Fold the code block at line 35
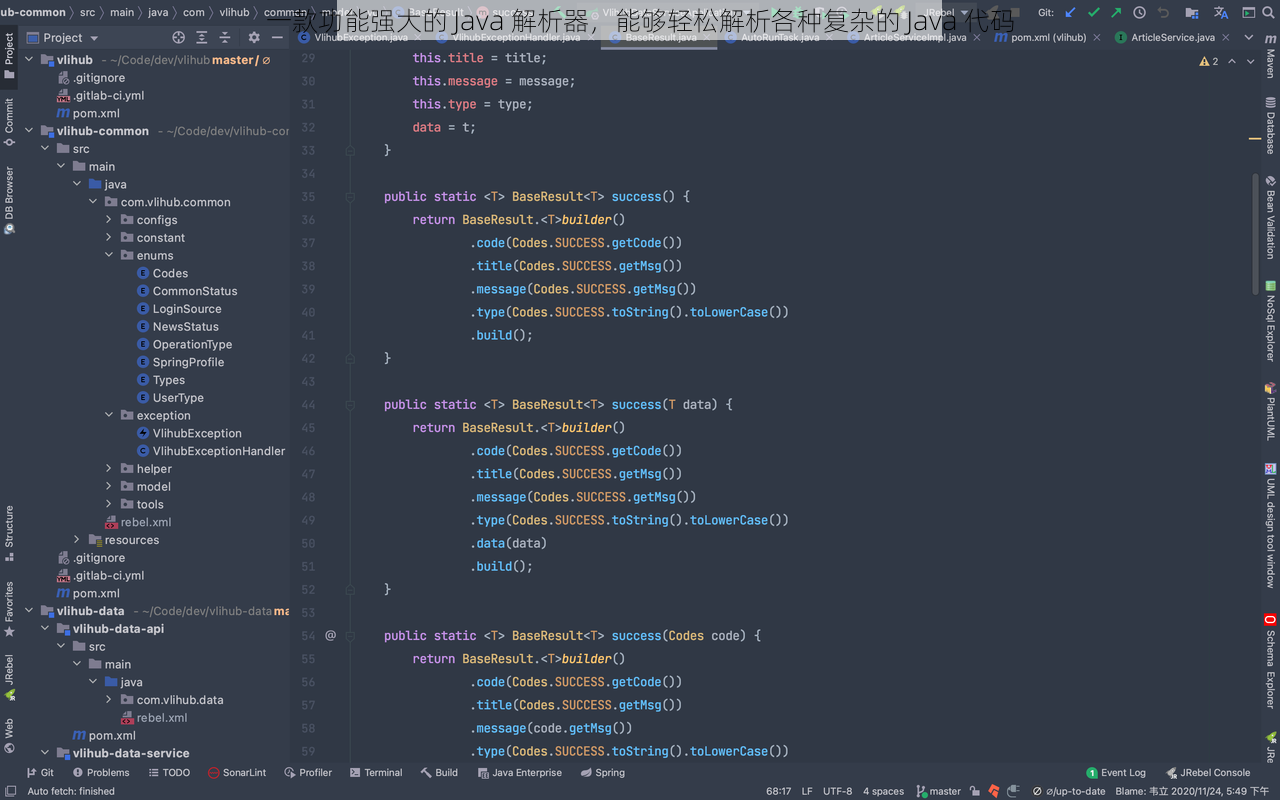Screen dimensions: 1280x800 point(350,197)
